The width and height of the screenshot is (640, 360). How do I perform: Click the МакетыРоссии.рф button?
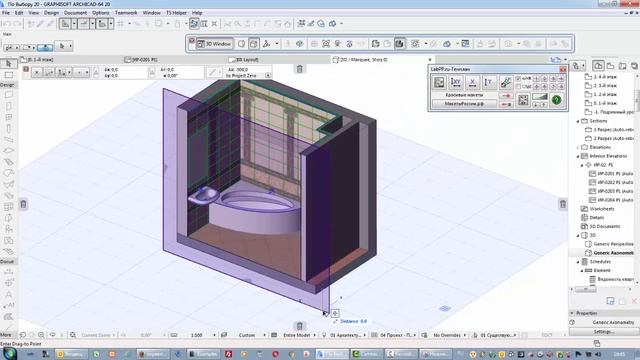464,104
